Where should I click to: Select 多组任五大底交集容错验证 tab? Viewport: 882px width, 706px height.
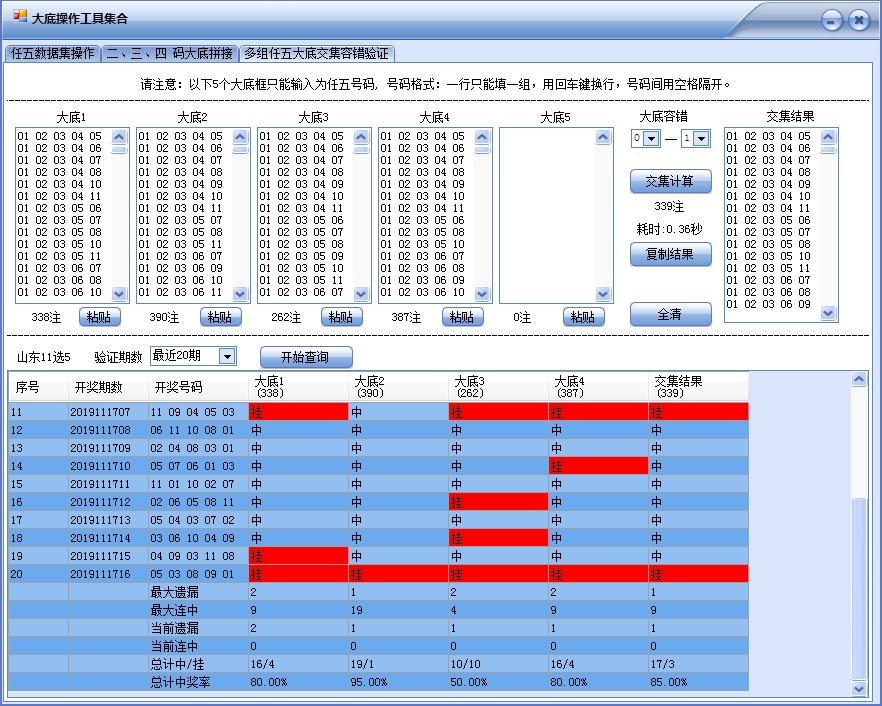coord(316,54)
